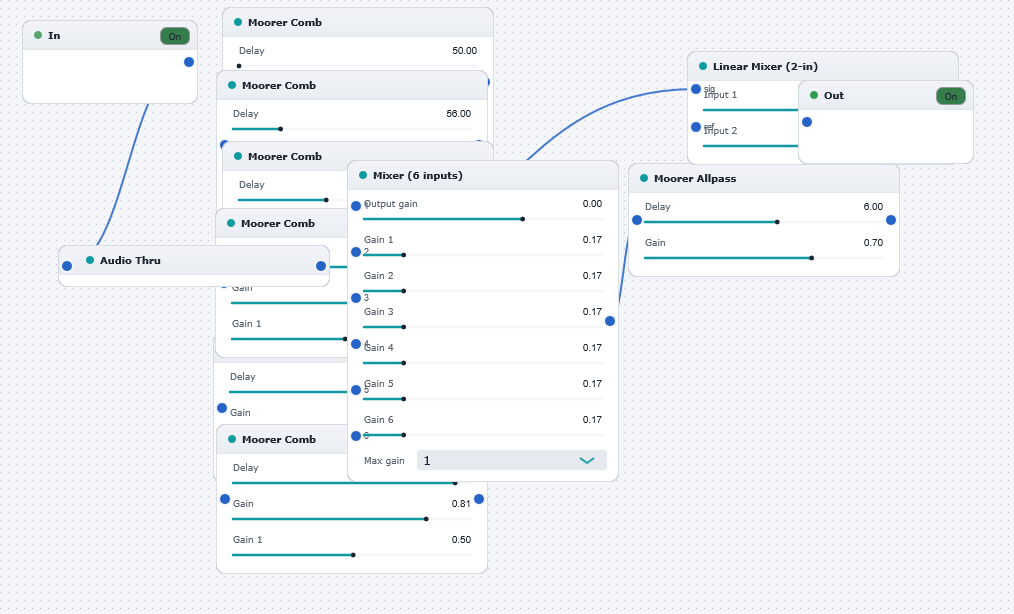Select the Linear Mixer (2-in) title bar

823,67
